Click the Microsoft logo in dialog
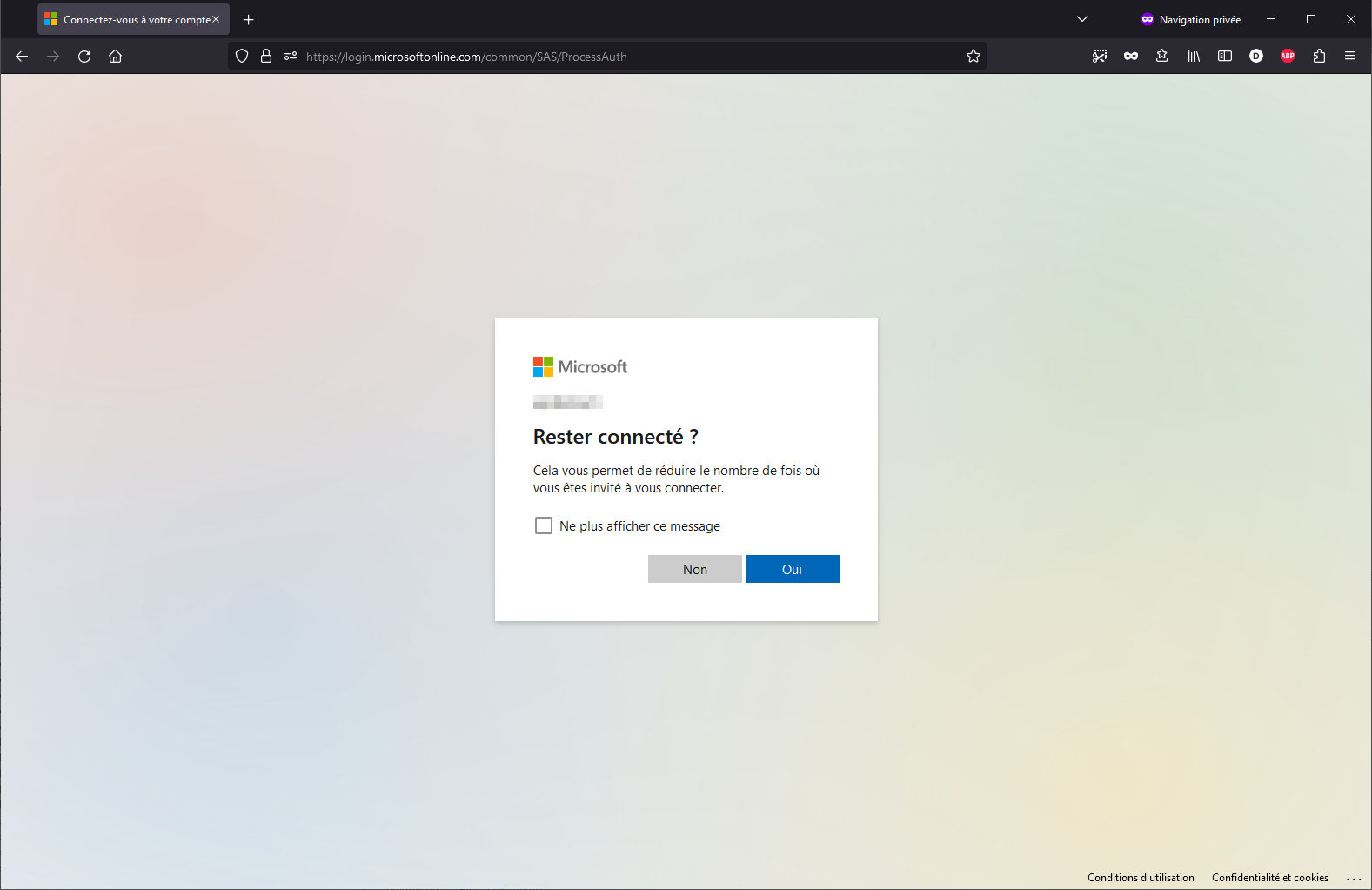This screenshot has height=890, width=1372. pos(580,367)
